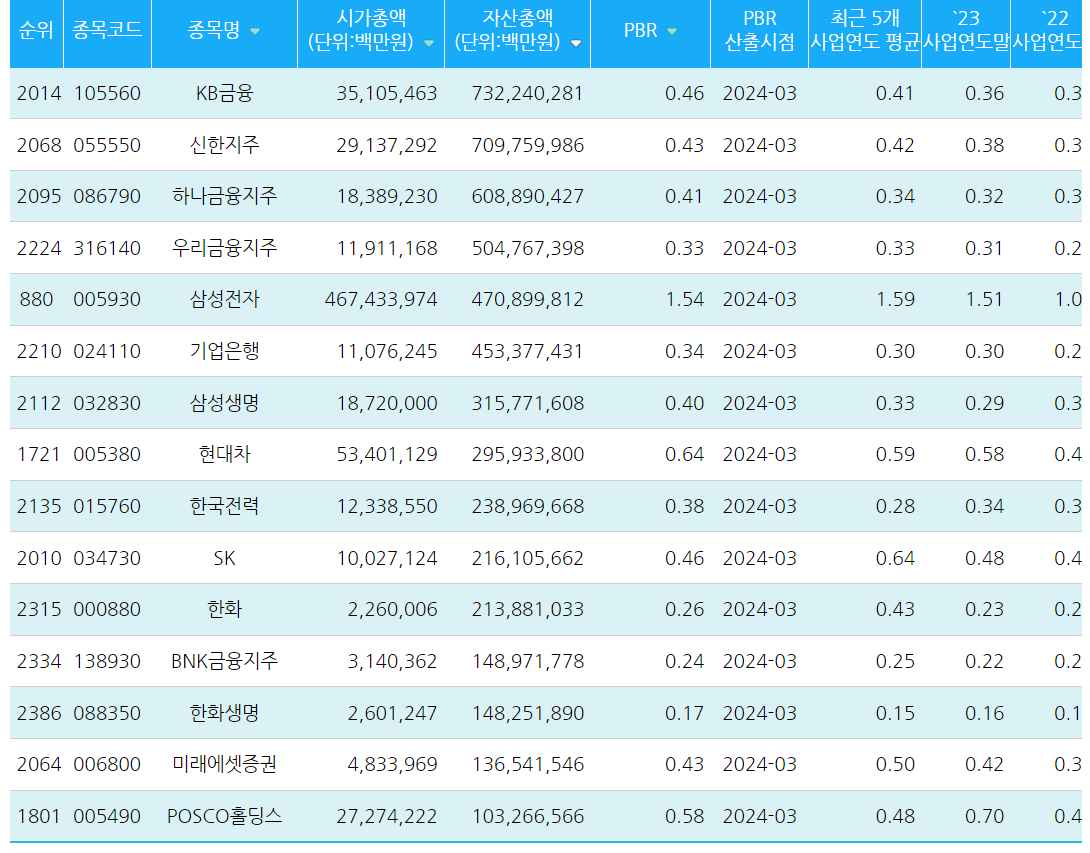Sort by 종목명 dropdown arrow

[x=255, y=31]
